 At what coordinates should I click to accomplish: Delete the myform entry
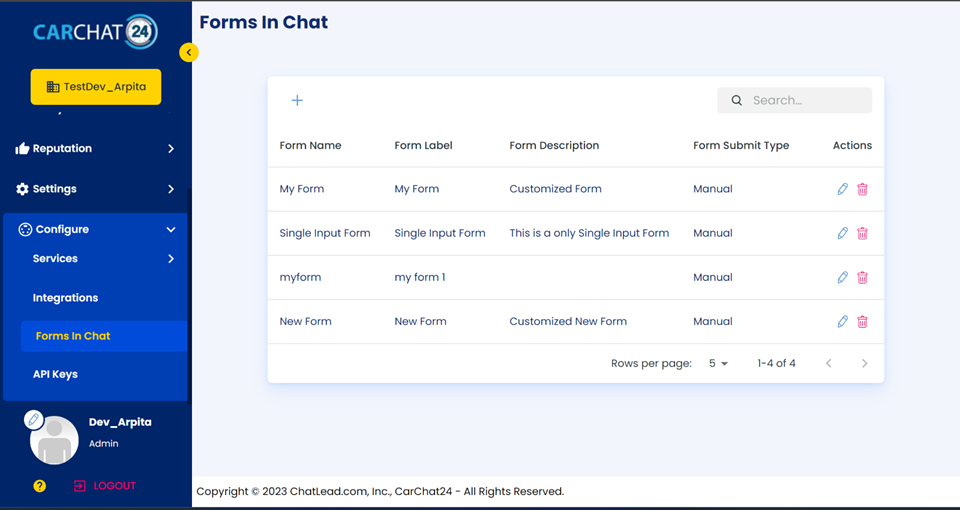pyautogui.click(x=862, y=277)
